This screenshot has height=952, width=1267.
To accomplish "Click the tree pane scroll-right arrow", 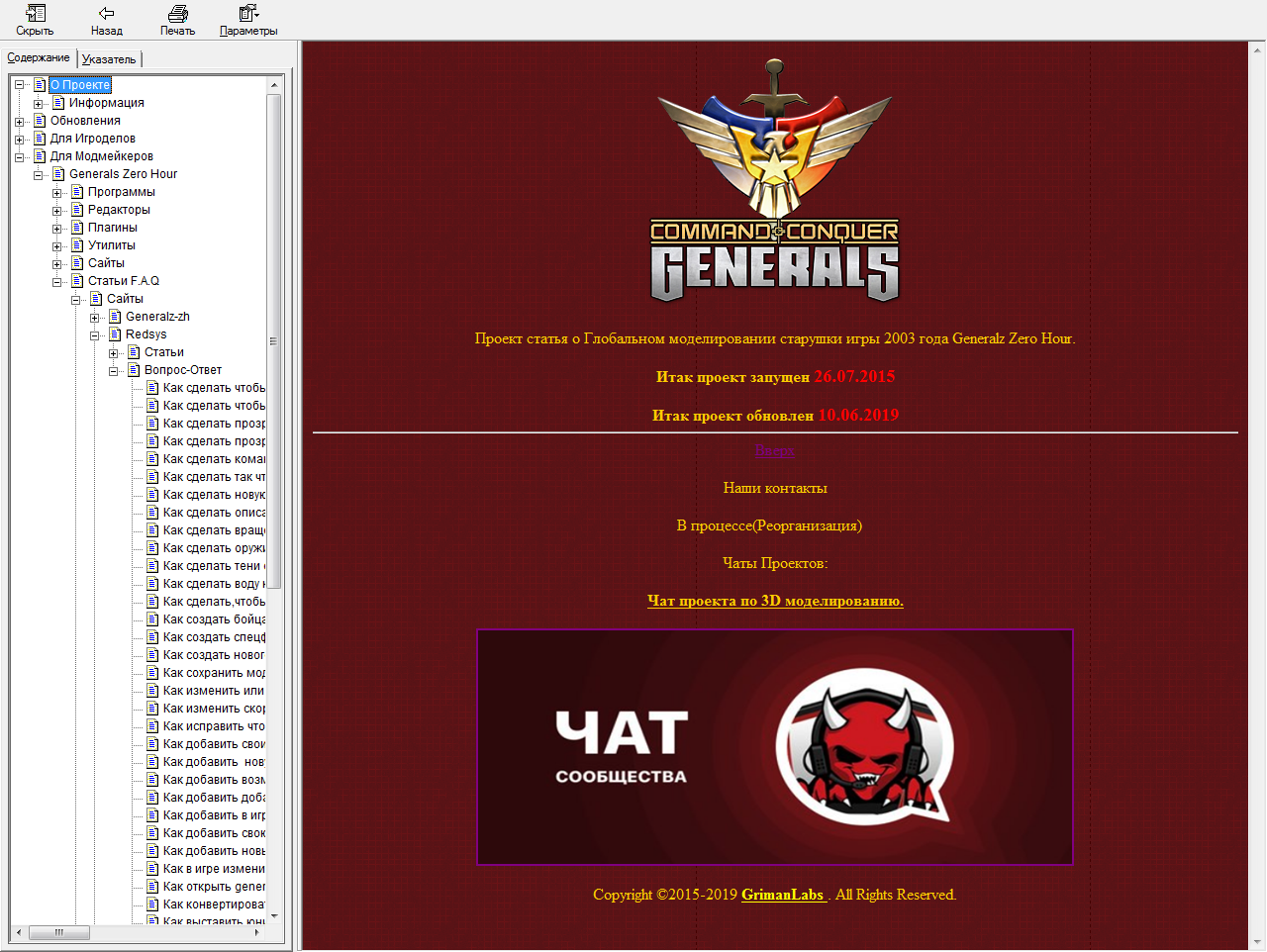I will (x=257, y=932).
